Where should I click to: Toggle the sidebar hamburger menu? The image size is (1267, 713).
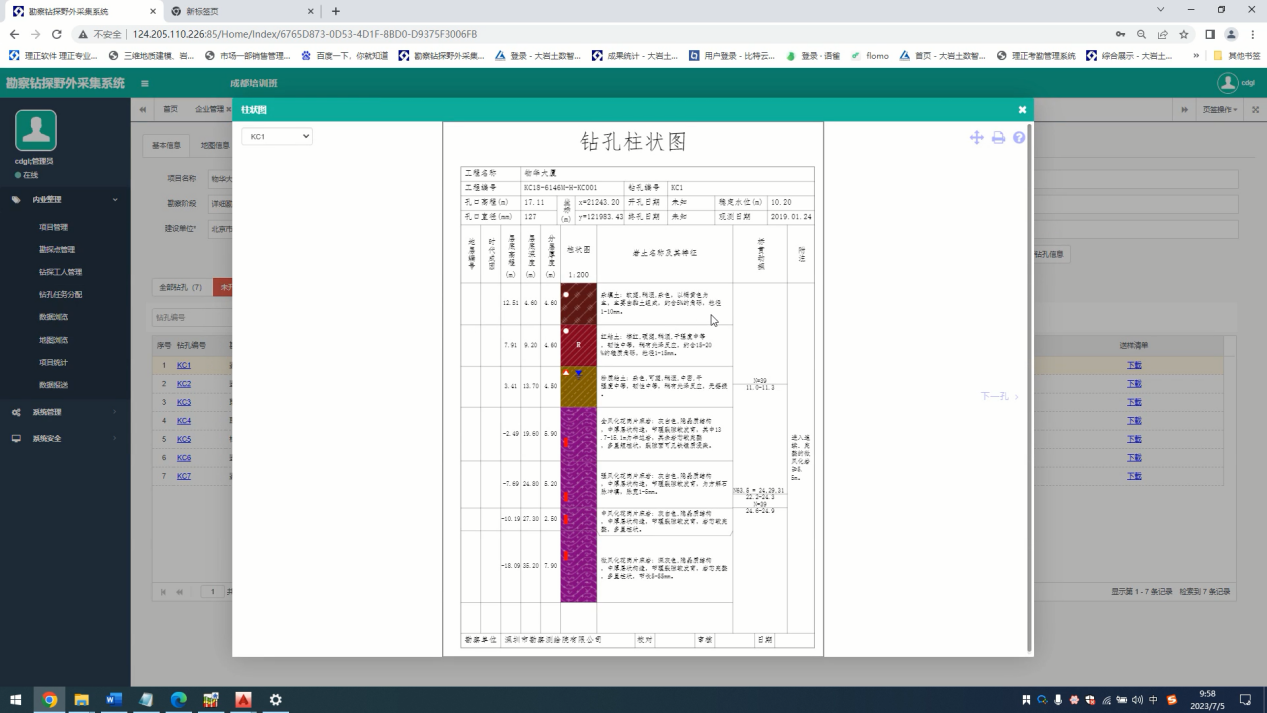[145, 84]
